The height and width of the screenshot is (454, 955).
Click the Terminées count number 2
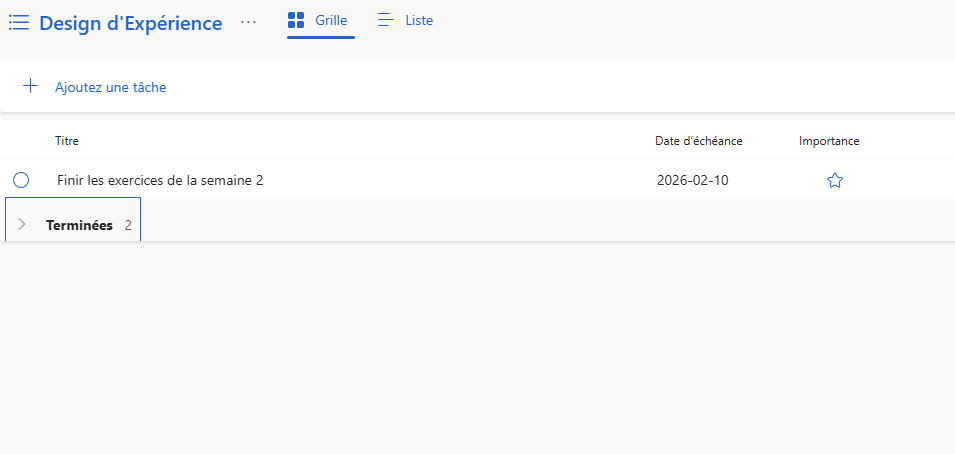[x=128, y=225]
